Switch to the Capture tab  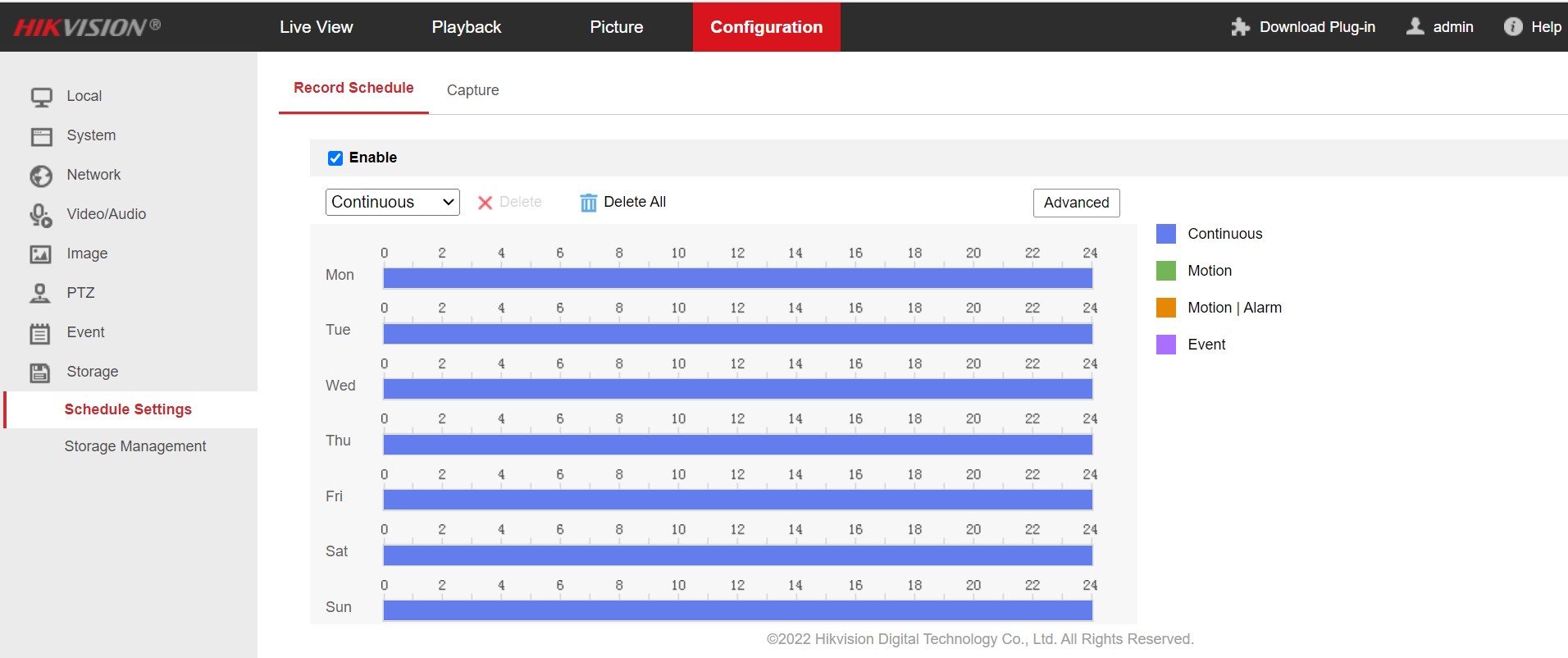point(472,90)
